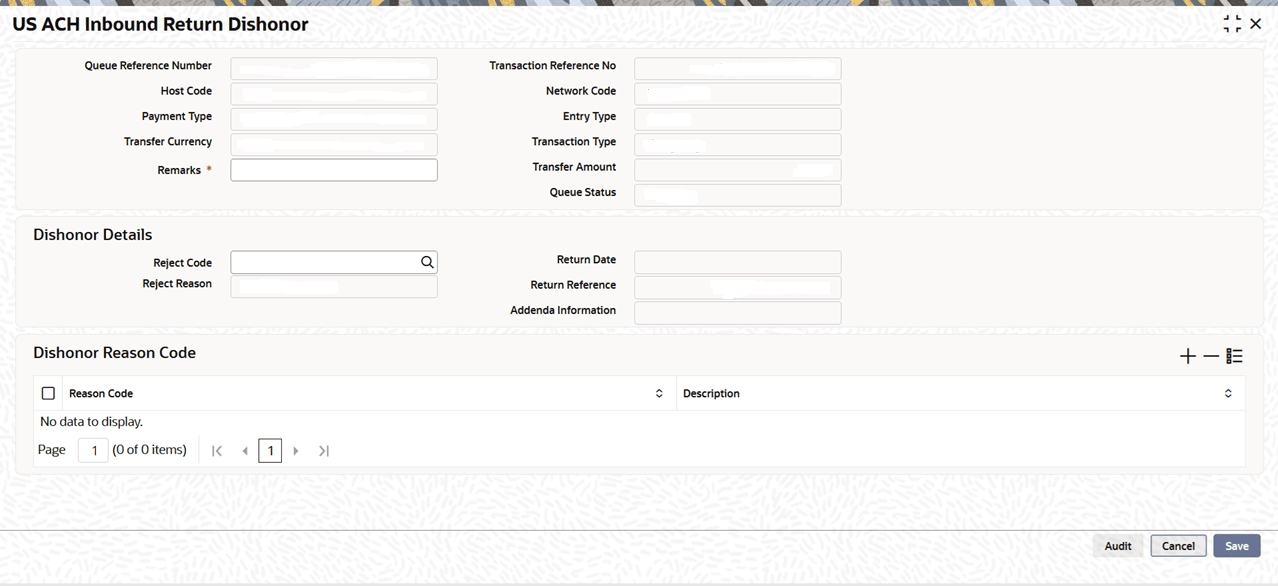Click the Network Code field
This screenshot has height=586, width=1278.
tap(738, 94)
